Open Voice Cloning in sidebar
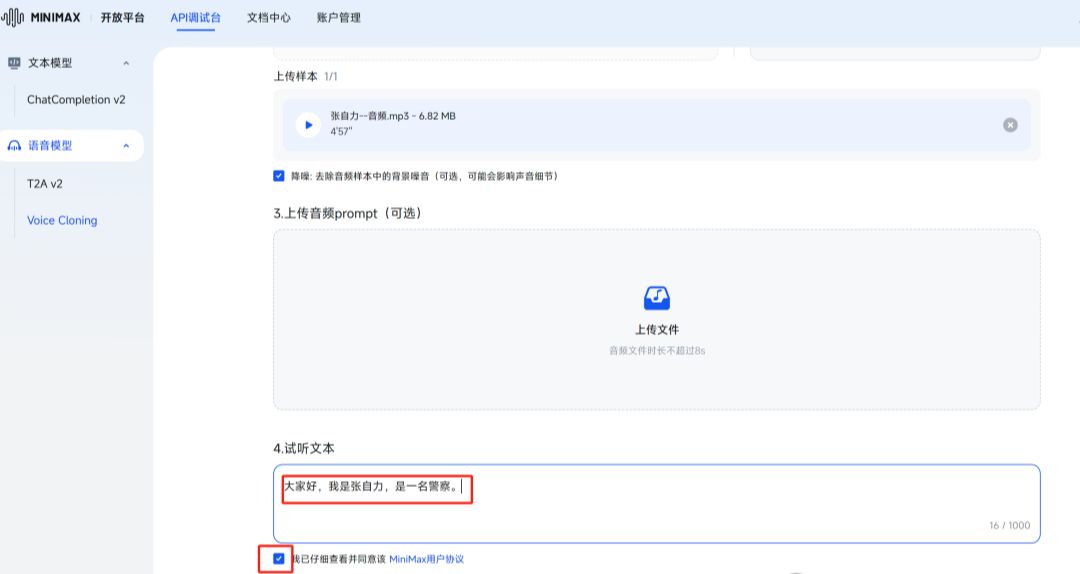1080x574 pixels. pyautogui.click(x=62, y=220)
